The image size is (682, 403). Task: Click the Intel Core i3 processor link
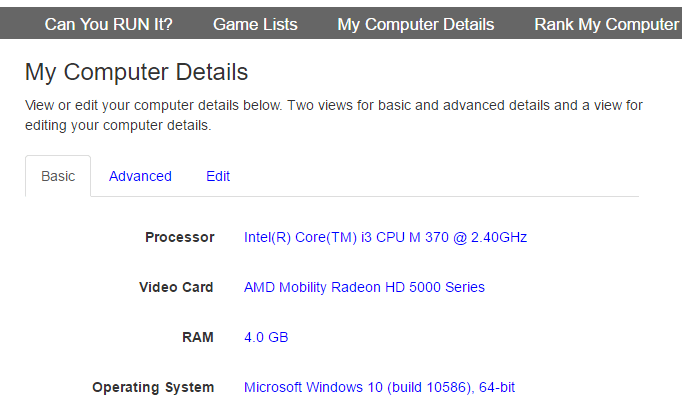pyautogui.click(x=385, y=237)
